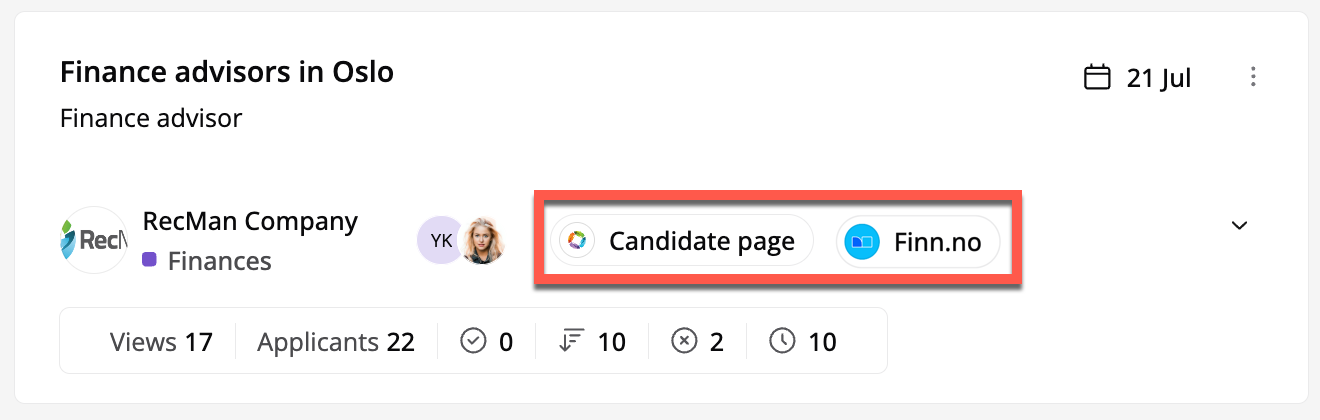Open the Finn.no channel
1320x420 pixels.
(938, 241)
